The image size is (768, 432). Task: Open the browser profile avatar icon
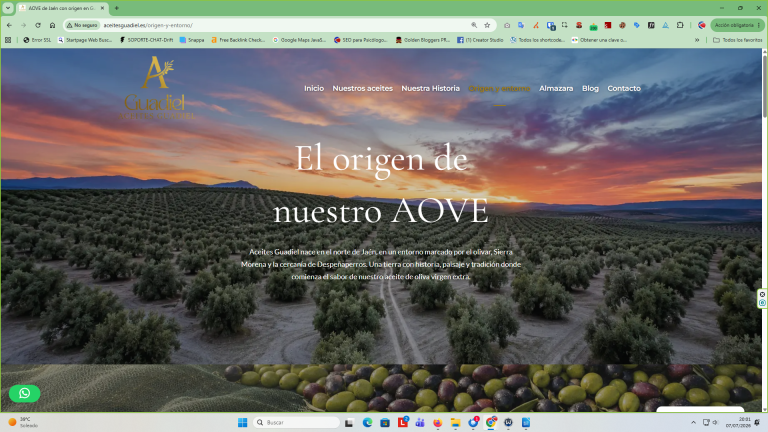(701, 25)
